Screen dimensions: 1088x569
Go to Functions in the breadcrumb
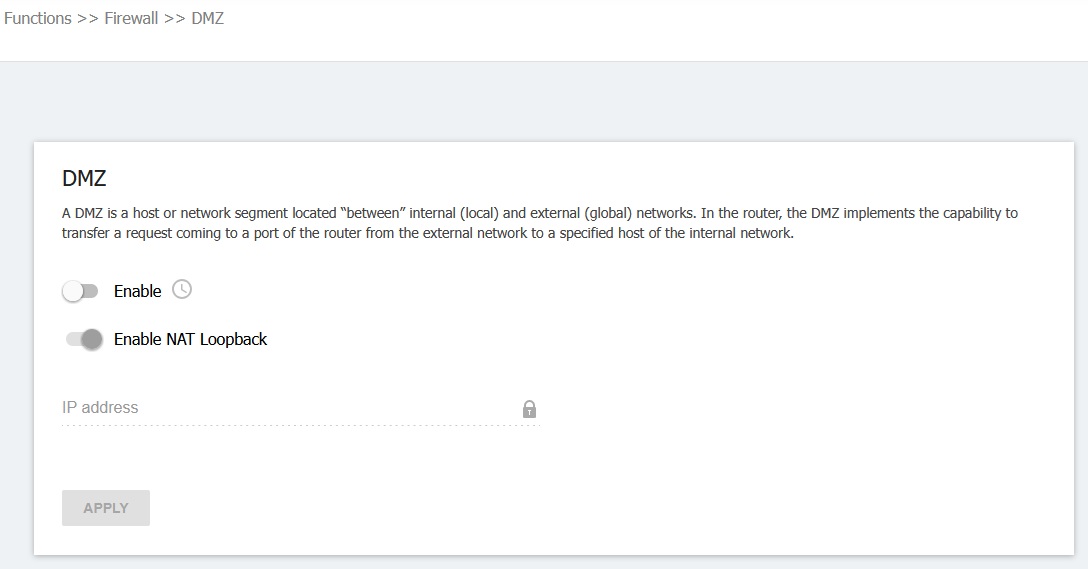(x=37, y=19)
